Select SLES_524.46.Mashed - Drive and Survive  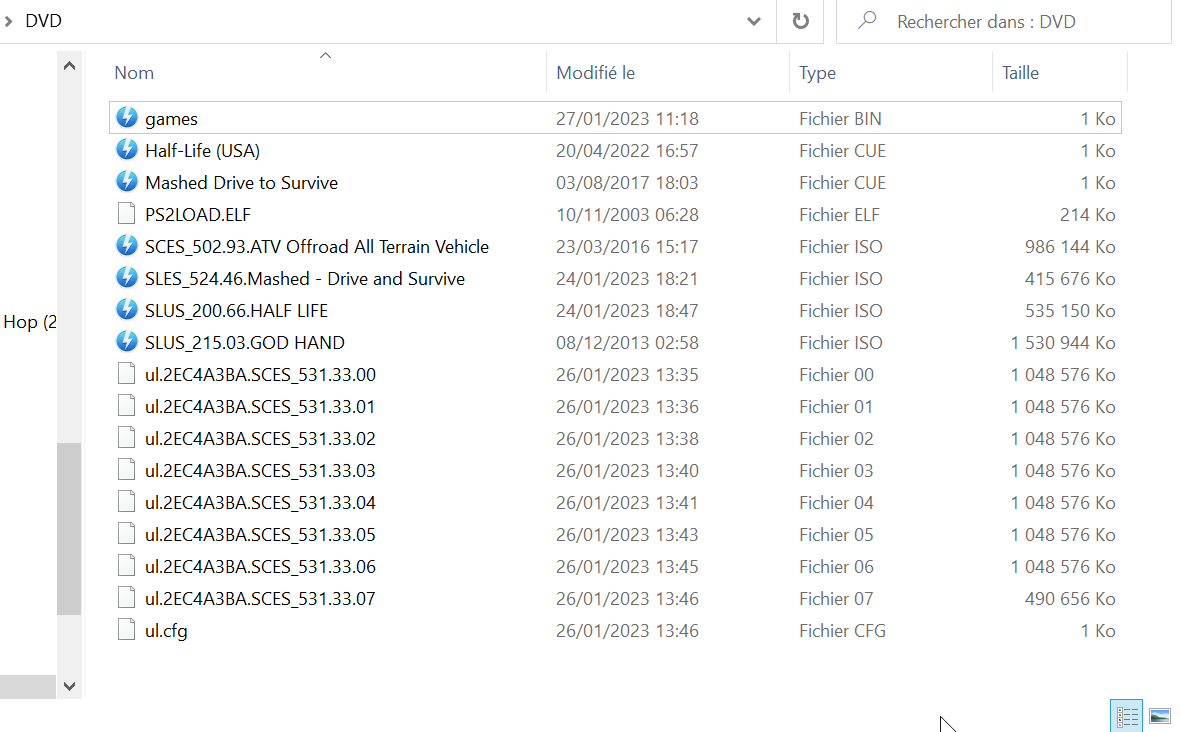305,279
